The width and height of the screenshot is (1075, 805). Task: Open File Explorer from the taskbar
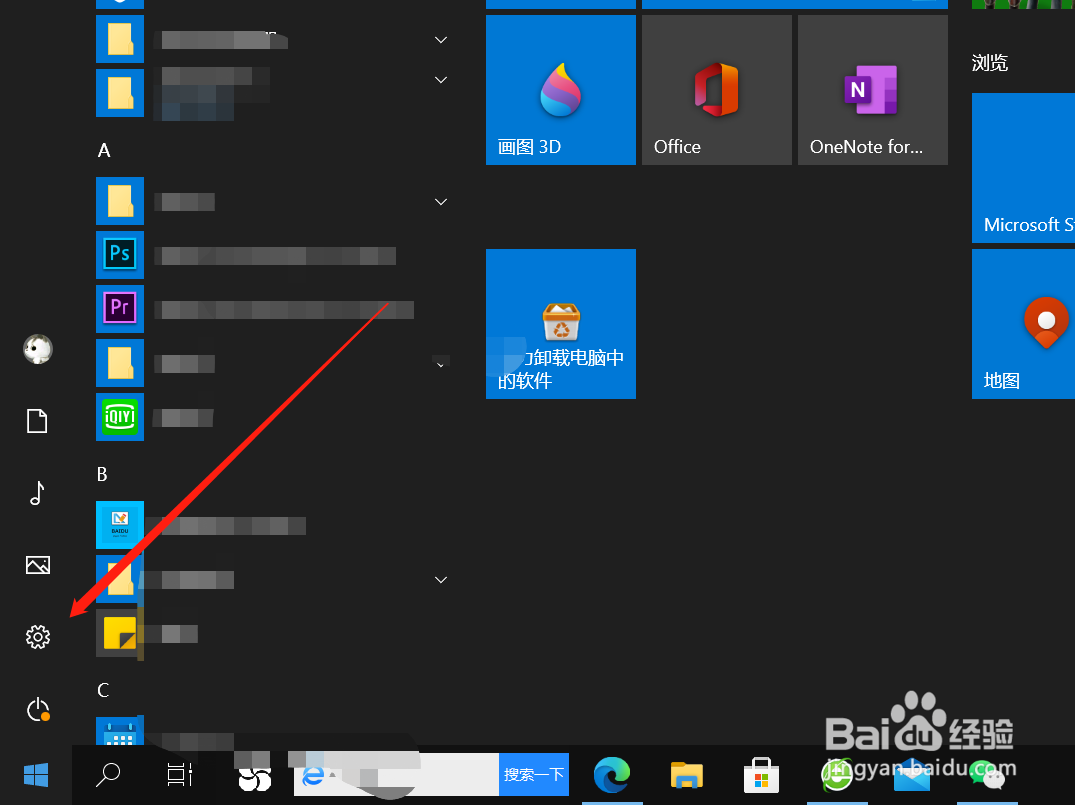click(687, 776)
